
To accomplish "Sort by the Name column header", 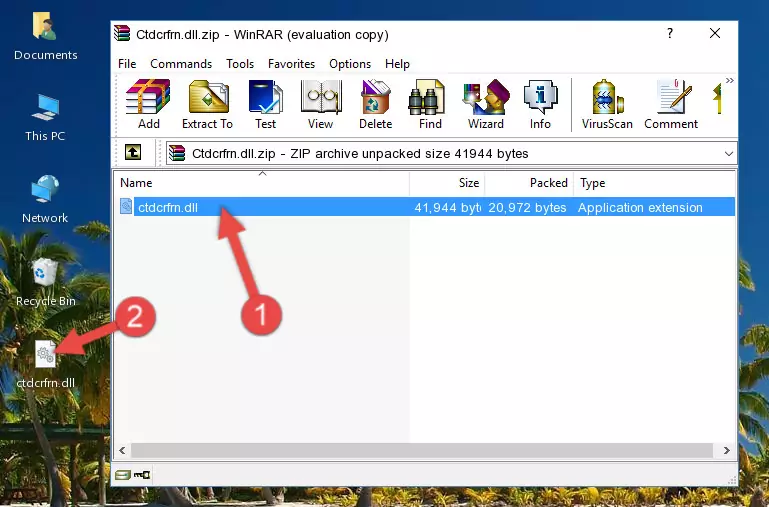I will click(262, 183).
